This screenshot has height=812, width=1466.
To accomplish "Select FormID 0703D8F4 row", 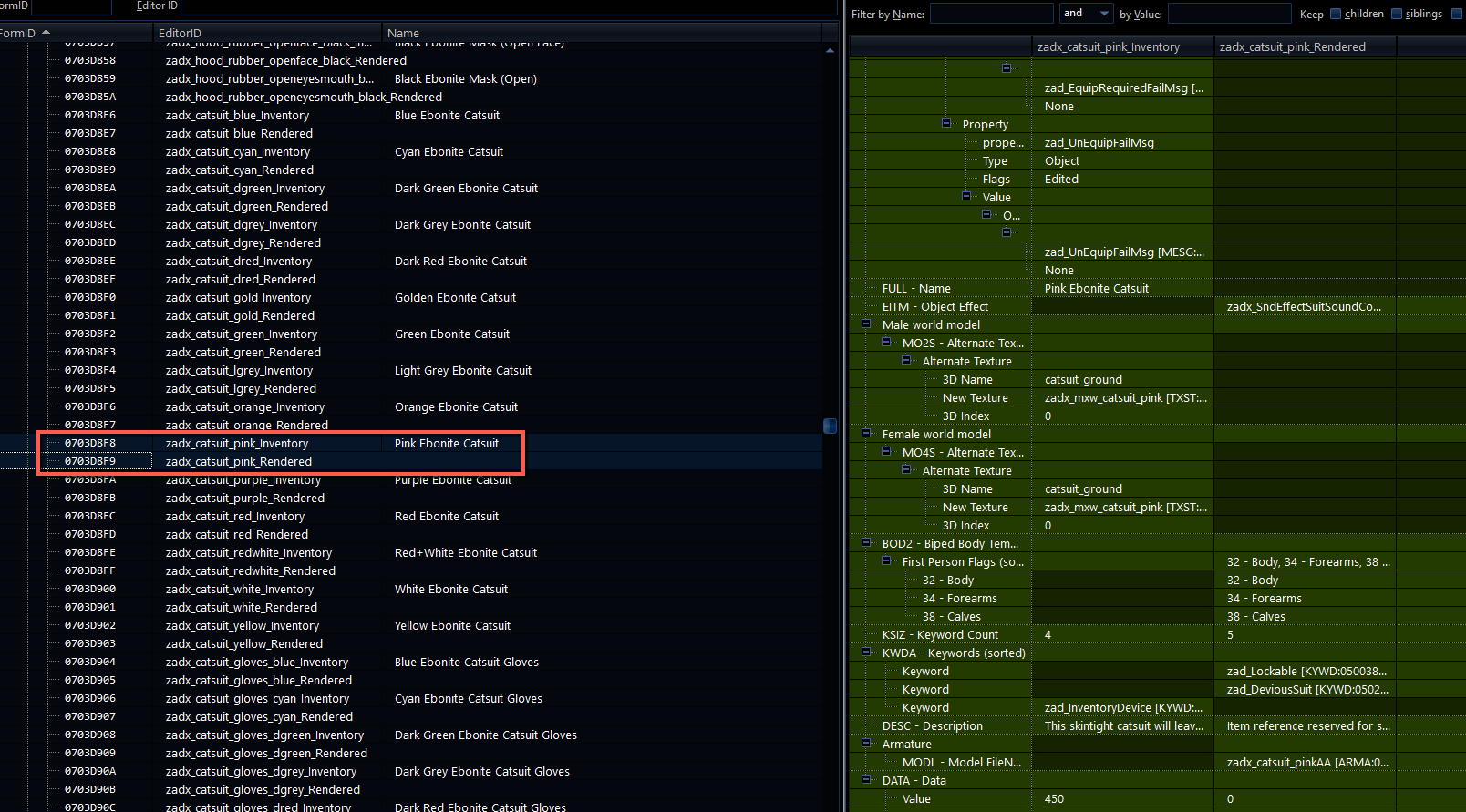I will (410, 370).
